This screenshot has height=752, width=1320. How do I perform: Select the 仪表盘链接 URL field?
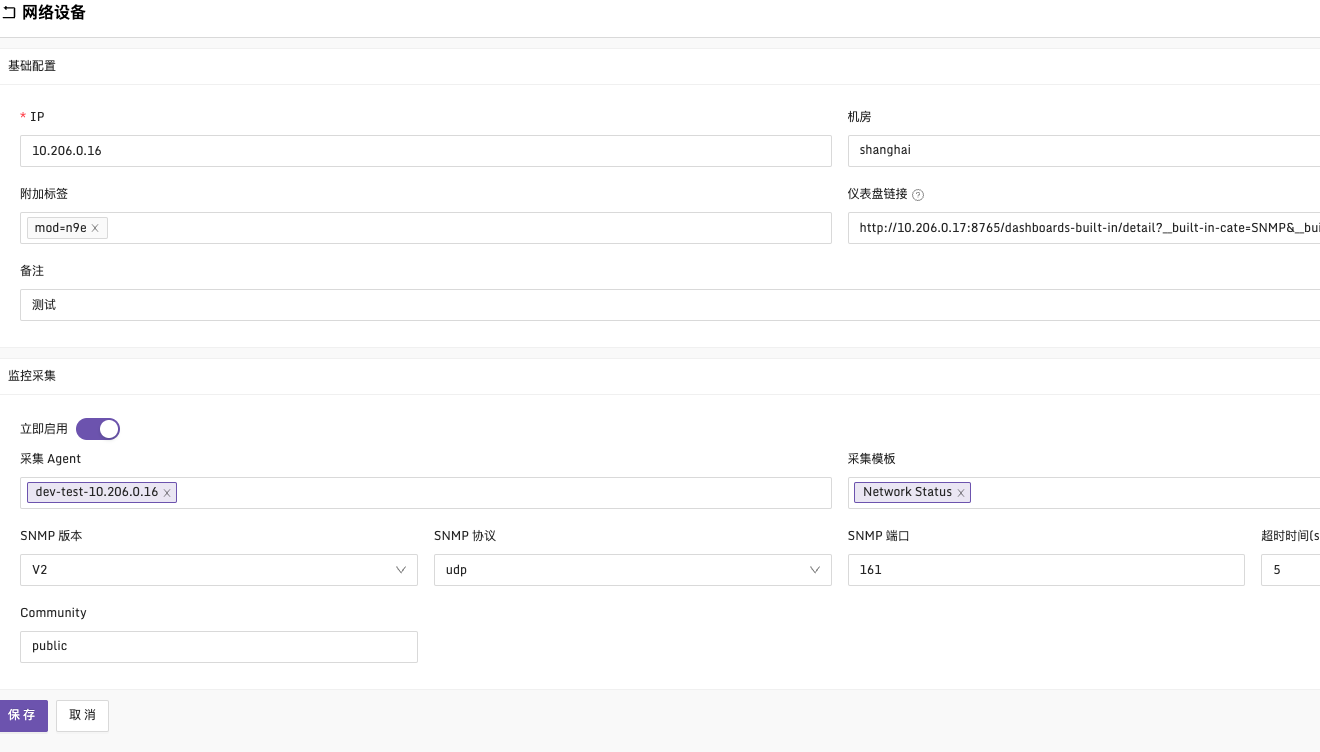[x=1080, y=227]
